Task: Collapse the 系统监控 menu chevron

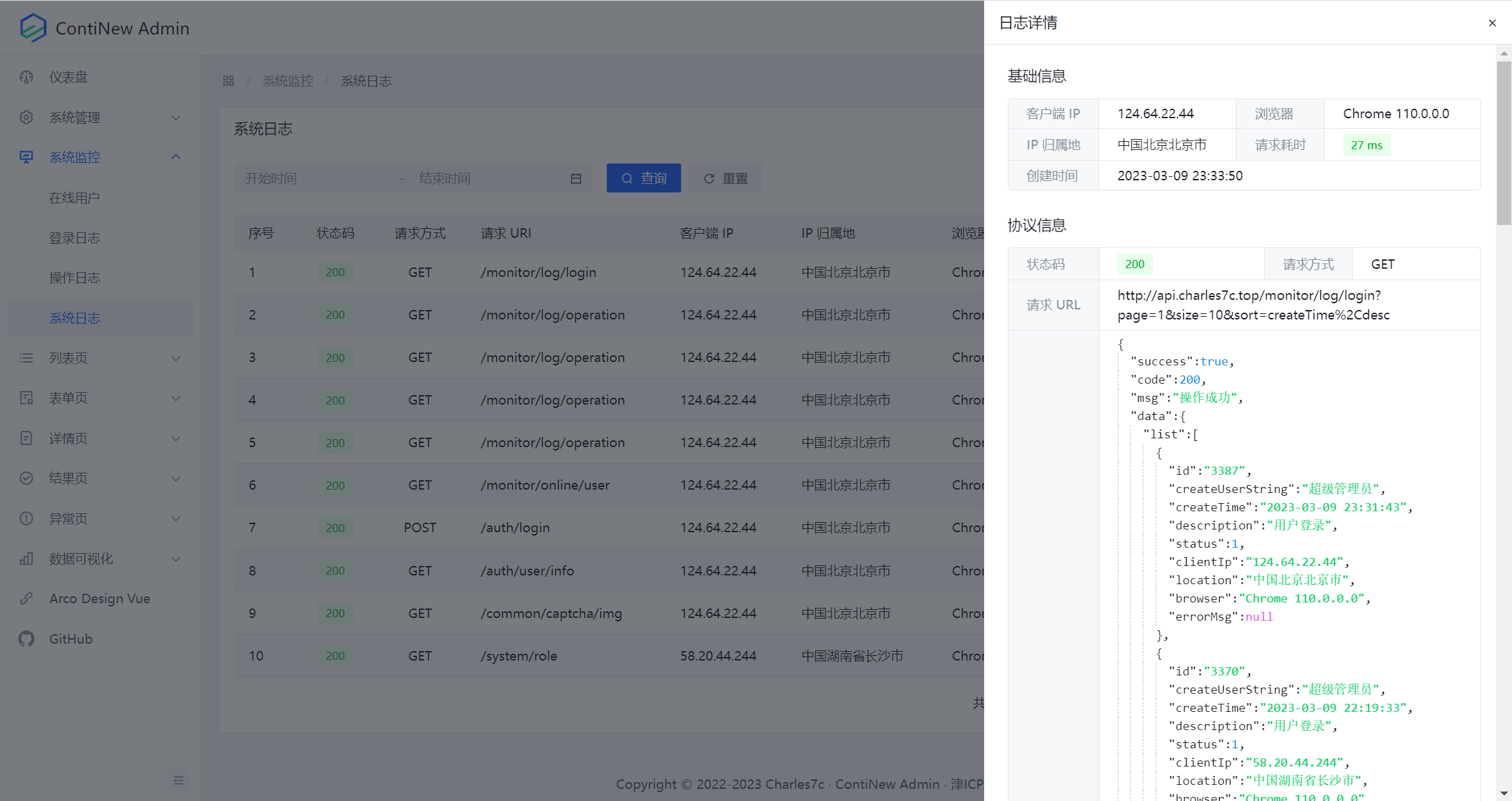Action: (x=175, y=157)
